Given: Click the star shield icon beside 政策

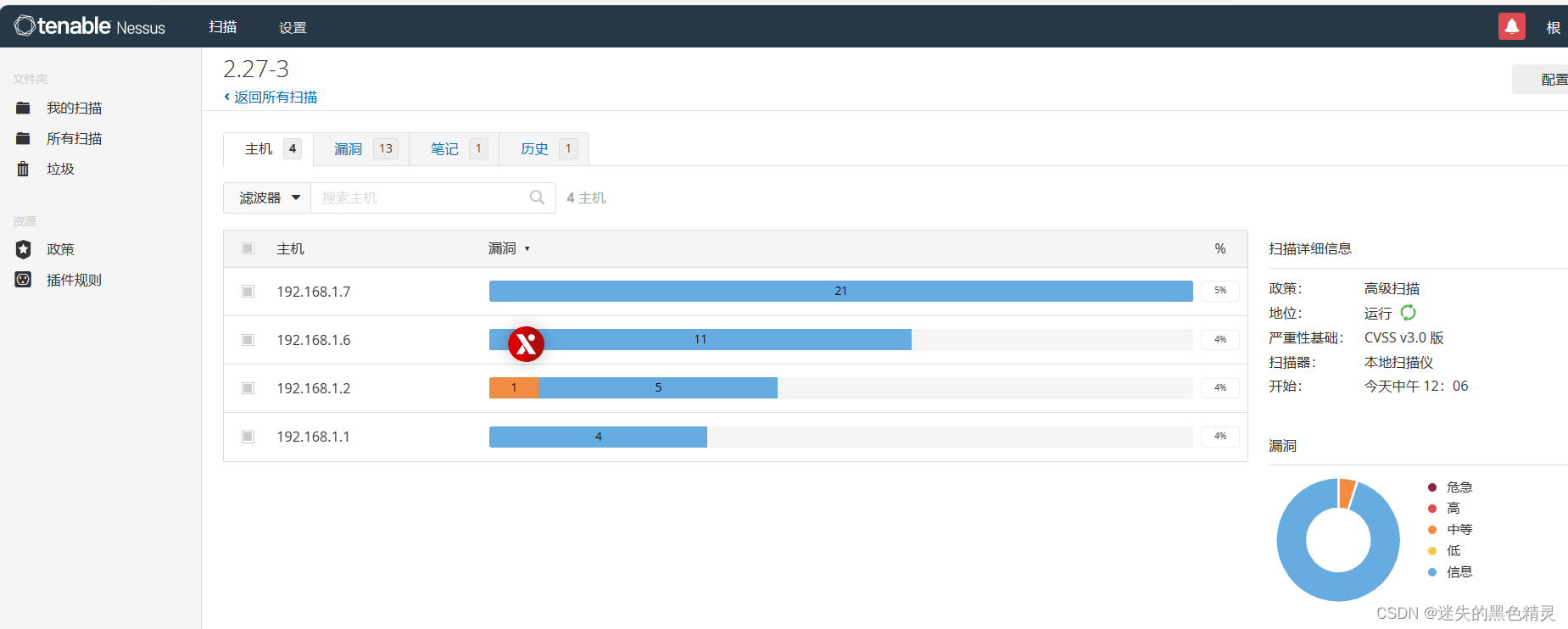Looking at the screenshot, I should 23,249.
